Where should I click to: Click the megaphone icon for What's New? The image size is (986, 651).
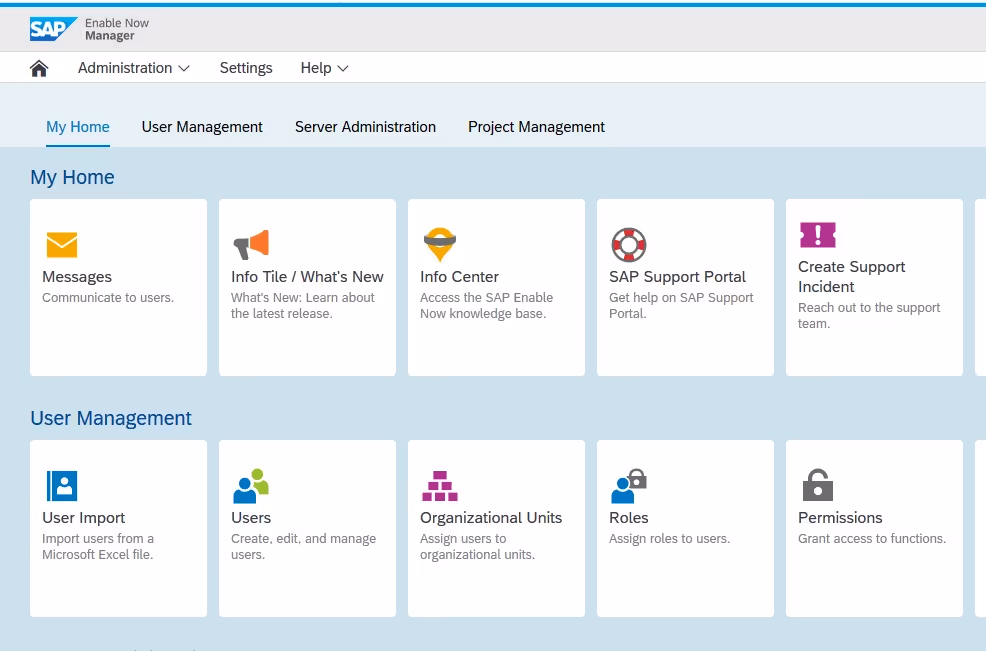tap(252, 245)
